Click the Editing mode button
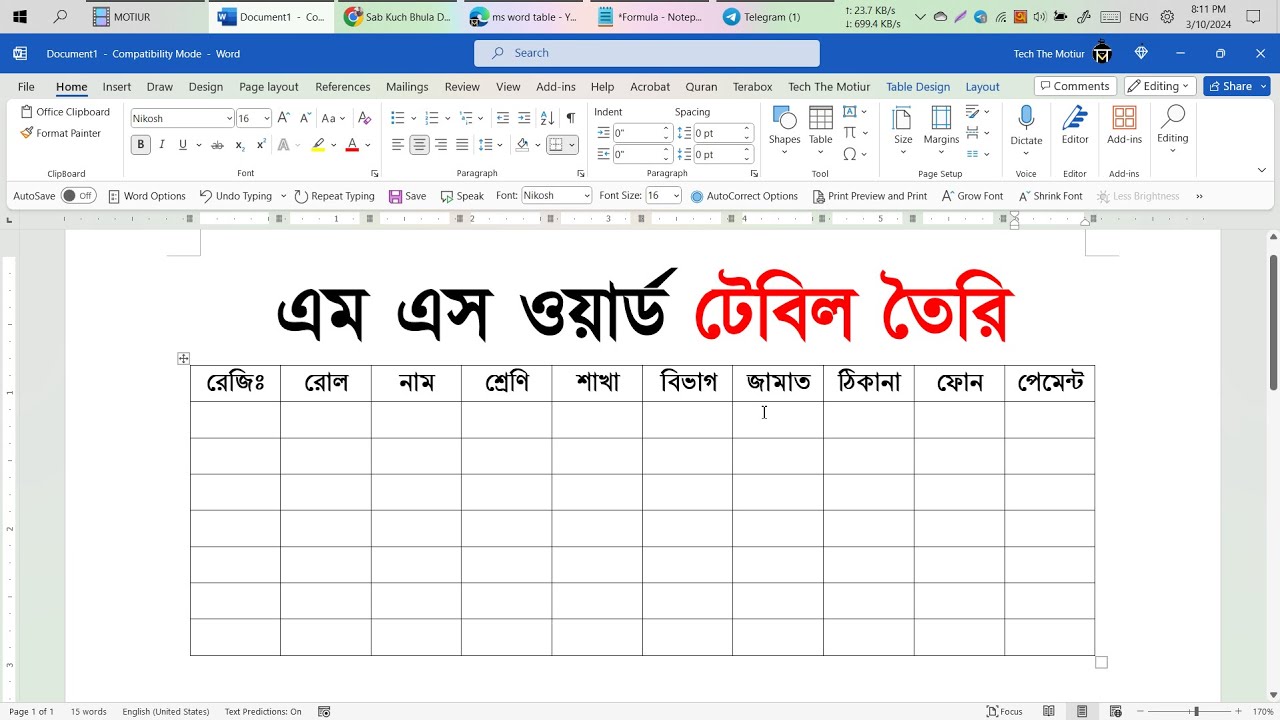Viewport: 1280px width, 720px height. tap(1160, 86)
